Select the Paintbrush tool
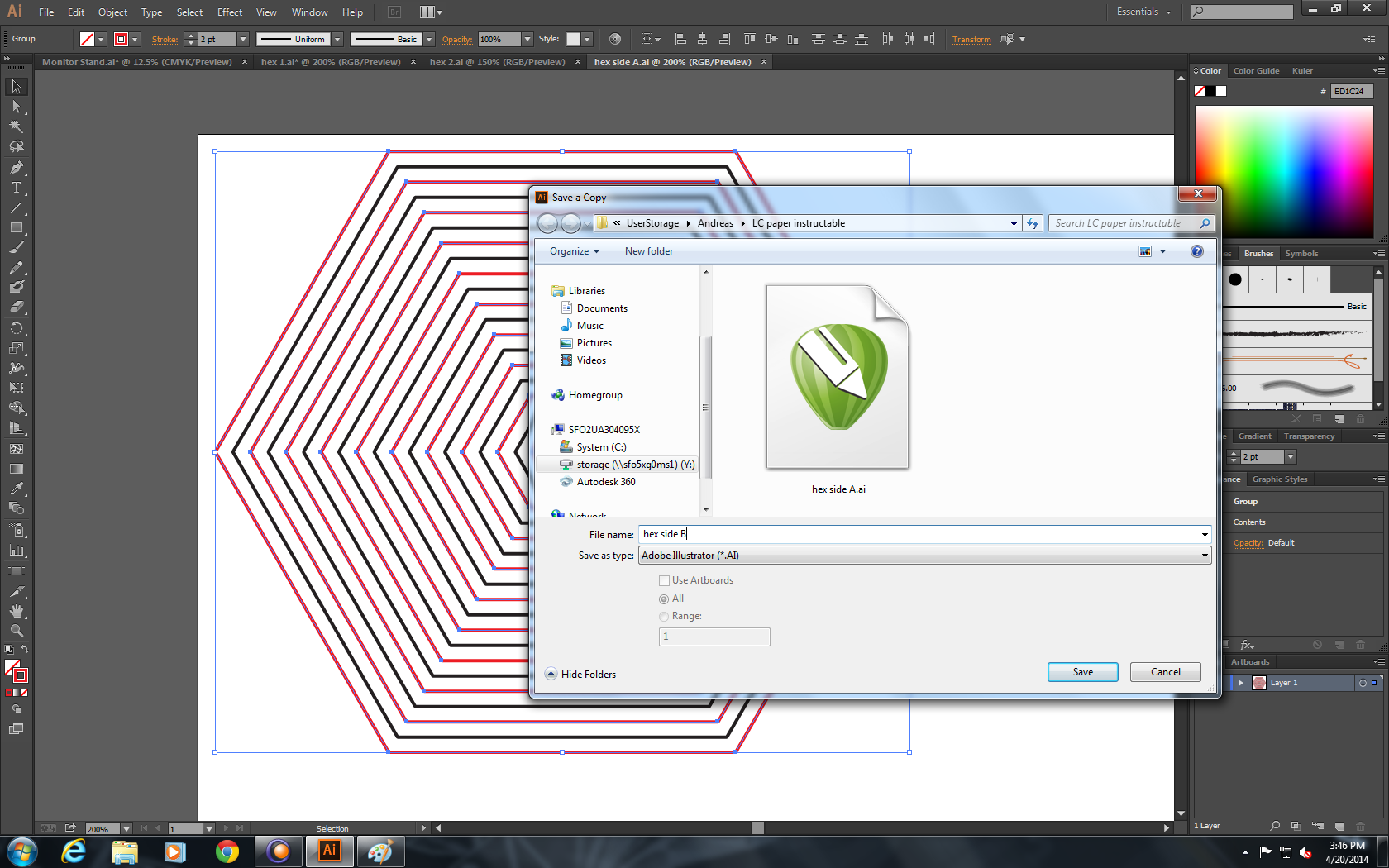Screen dimensions: 1389x868 point(17,247)
